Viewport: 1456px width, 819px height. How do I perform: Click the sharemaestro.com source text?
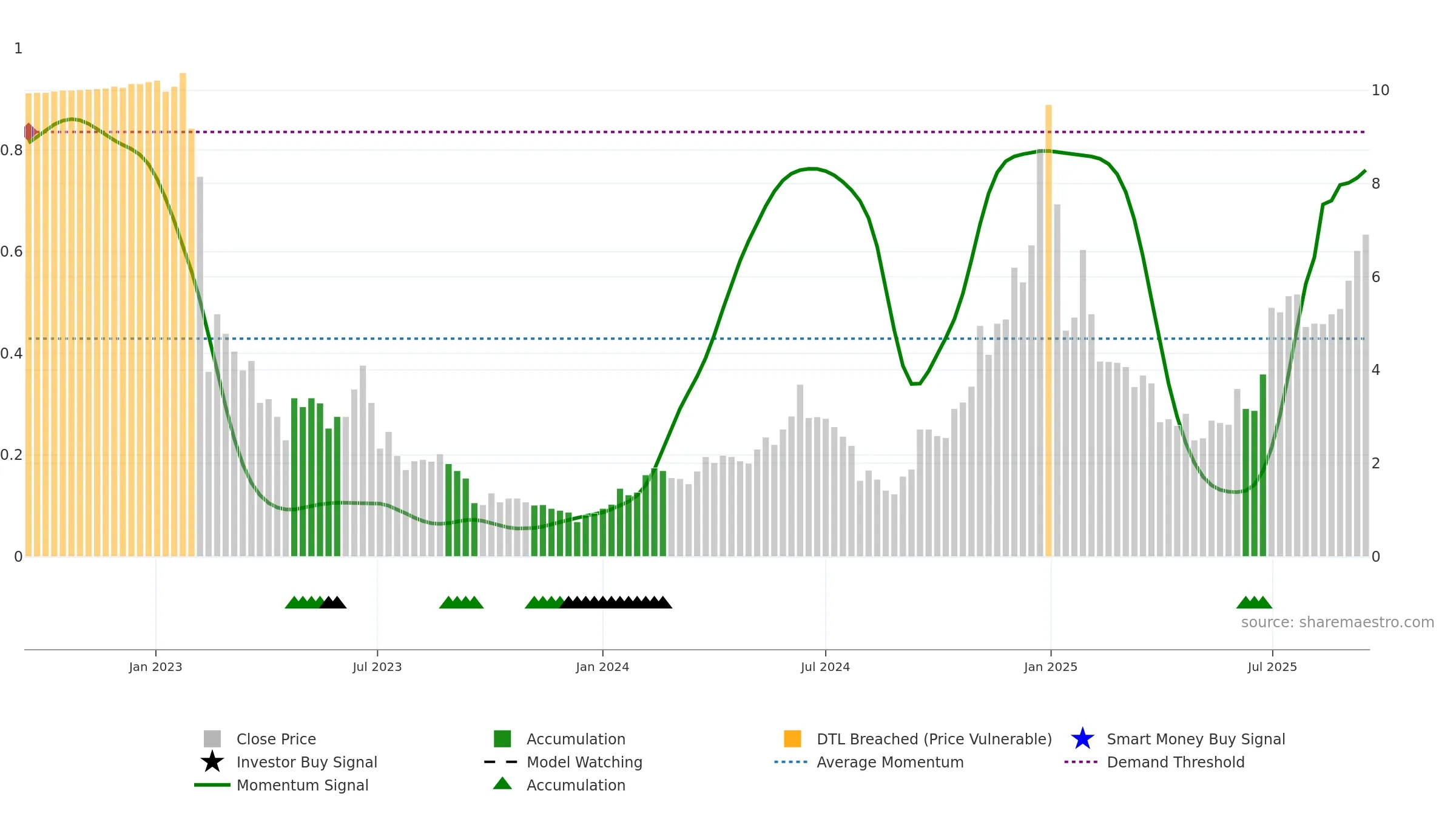tap(1338, 622)
